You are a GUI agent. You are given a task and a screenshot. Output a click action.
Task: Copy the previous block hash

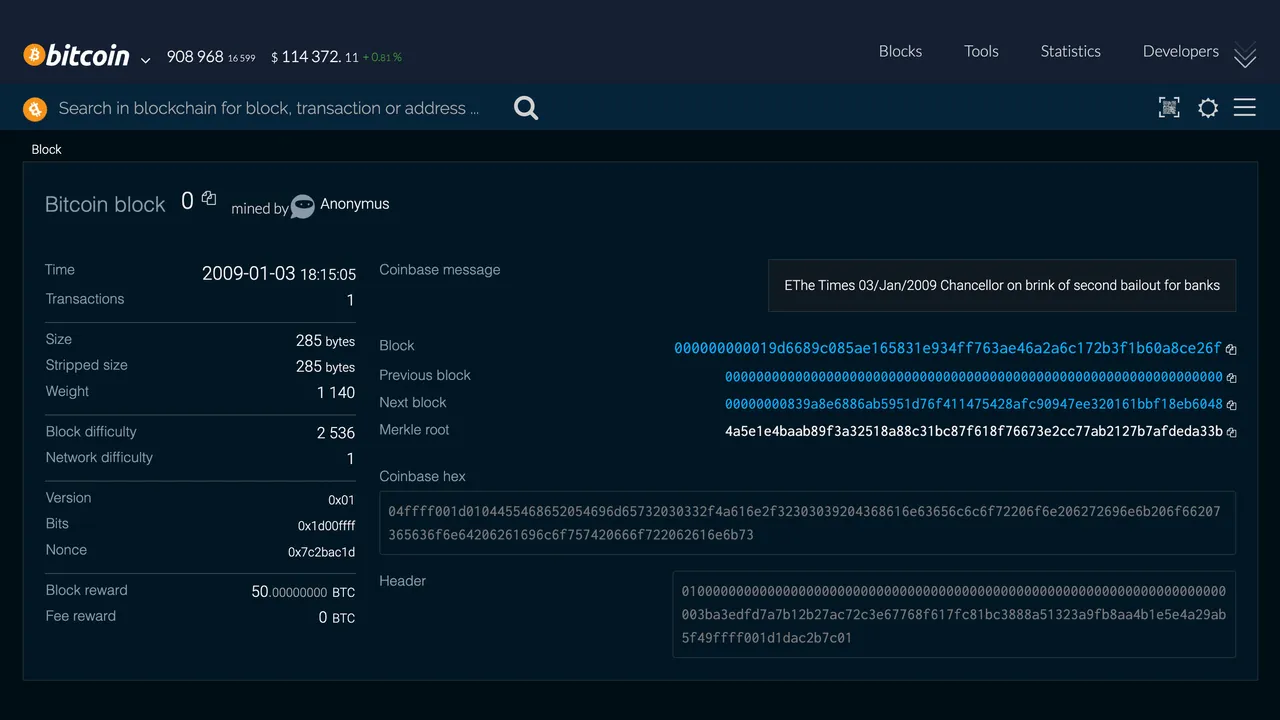[1231, 378]
